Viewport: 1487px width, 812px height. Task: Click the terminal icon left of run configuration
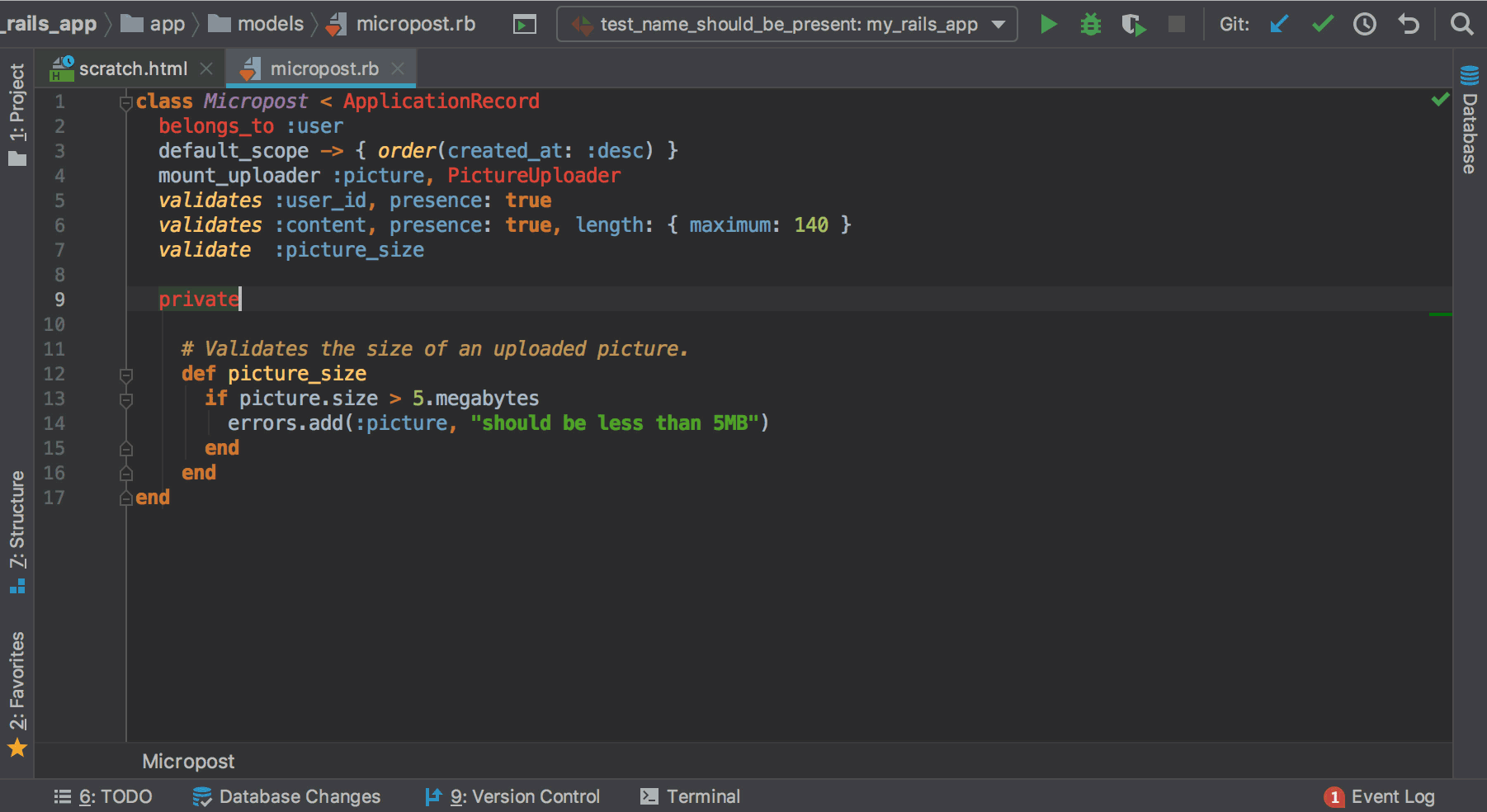pos(524,25)
